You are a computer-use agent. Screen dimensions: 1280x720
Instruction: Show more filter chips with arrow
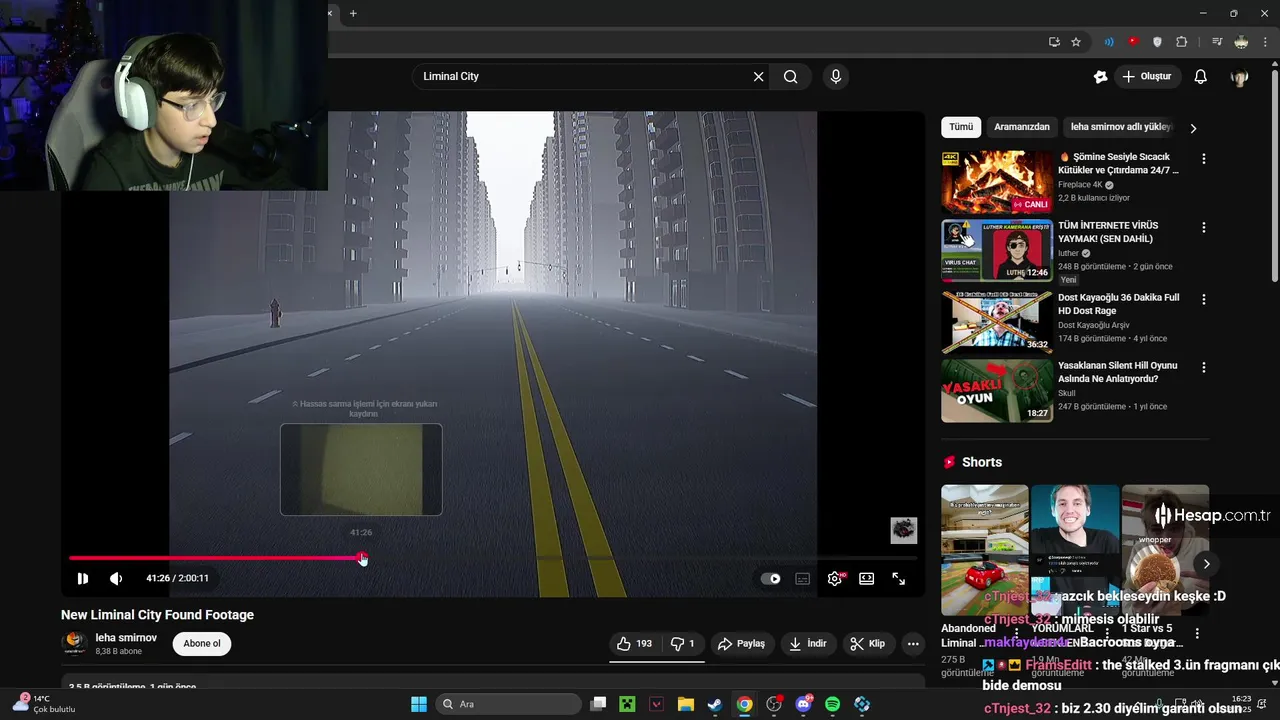tap(1192, 128)
